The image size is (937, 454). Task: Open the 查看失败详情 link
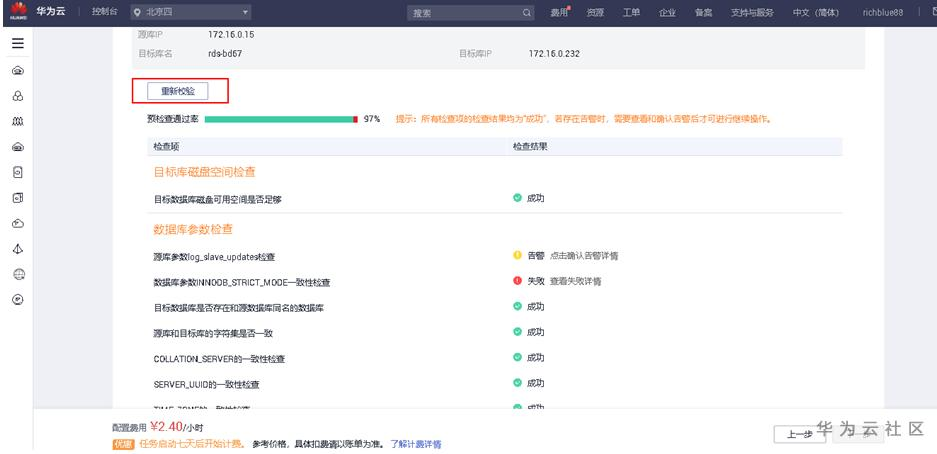tap(575, 281)
